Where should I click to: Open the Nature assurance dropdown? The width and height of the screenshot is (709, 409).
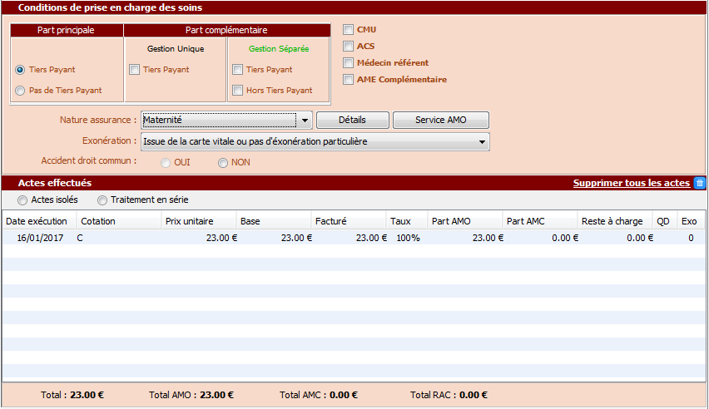pyautogui.click(x=304, y=120)
